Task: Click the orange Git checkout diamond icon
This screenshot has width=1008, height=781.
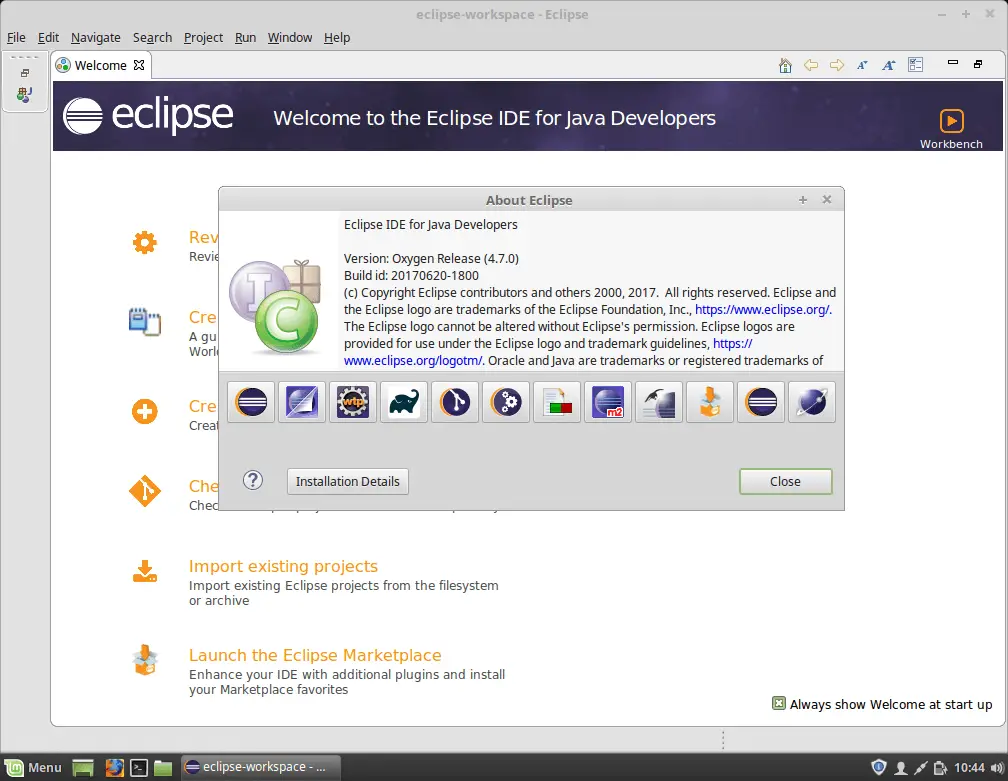Action: [x=145, y=491]
